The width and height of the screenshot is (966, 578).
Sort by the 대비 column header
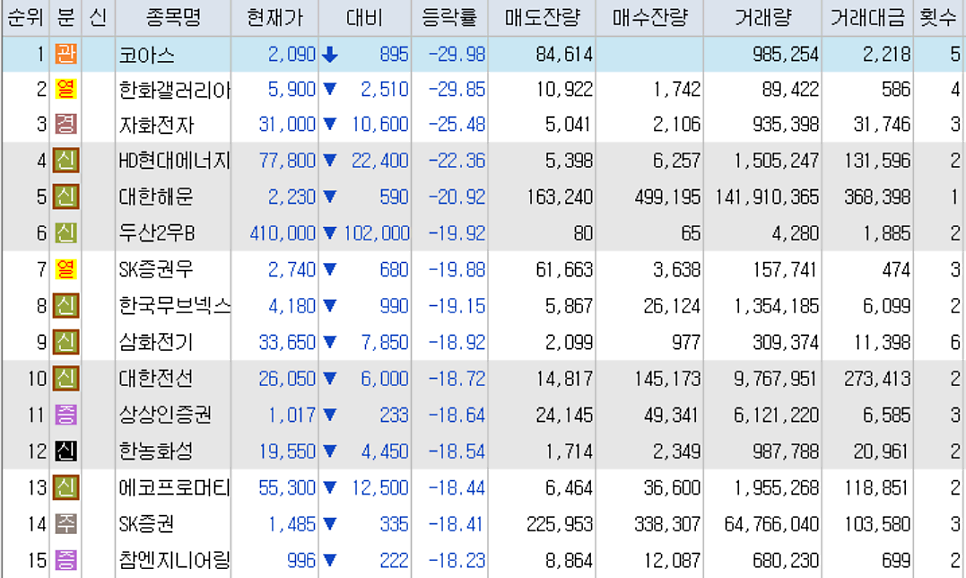coord(365,18)
